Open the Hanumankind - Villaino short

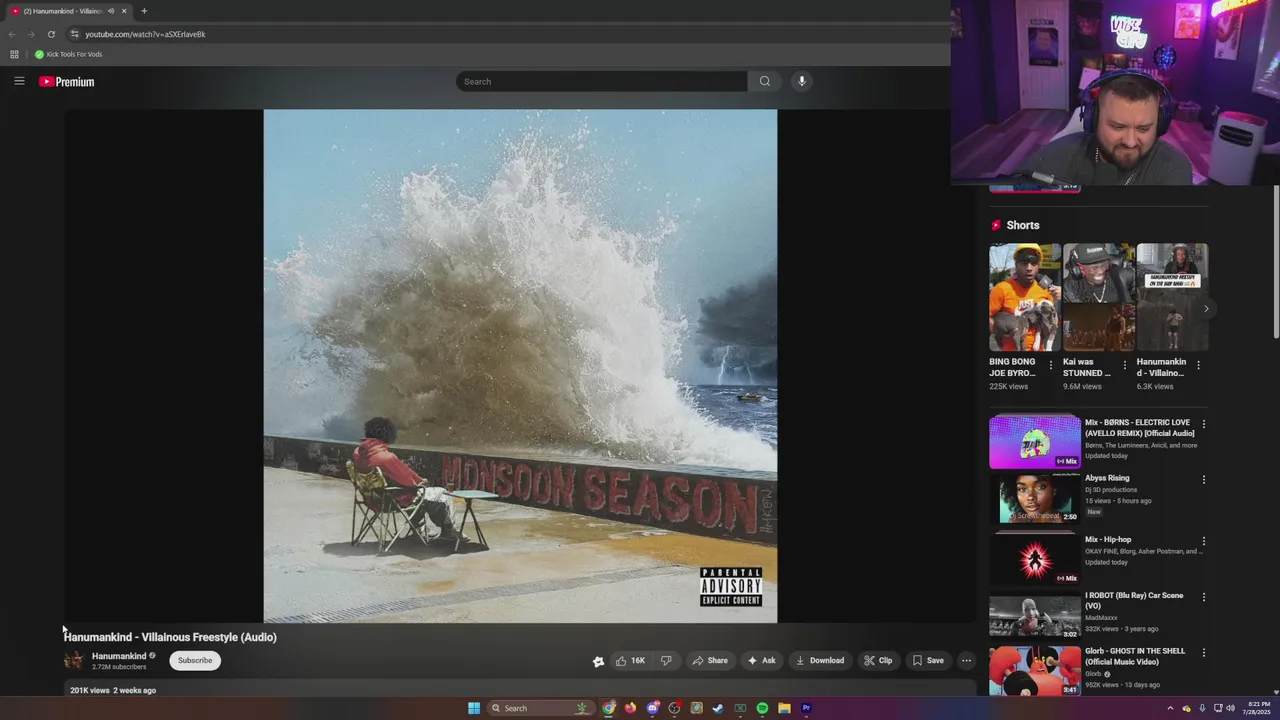[1172, 297]
